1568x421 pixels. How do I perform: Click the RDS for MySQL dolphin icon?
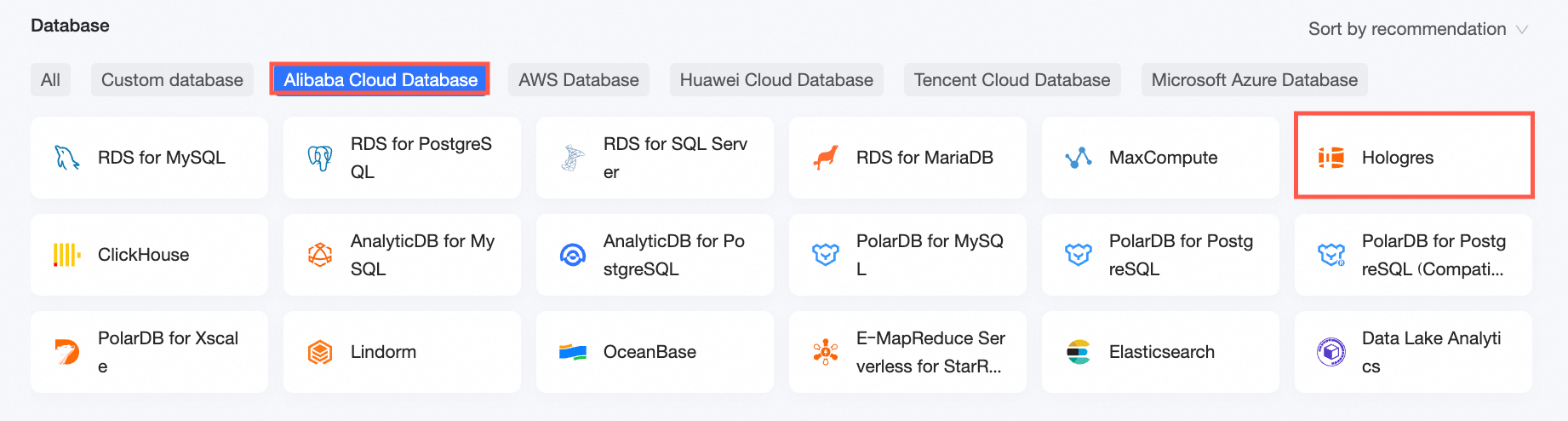pos(66,158)
